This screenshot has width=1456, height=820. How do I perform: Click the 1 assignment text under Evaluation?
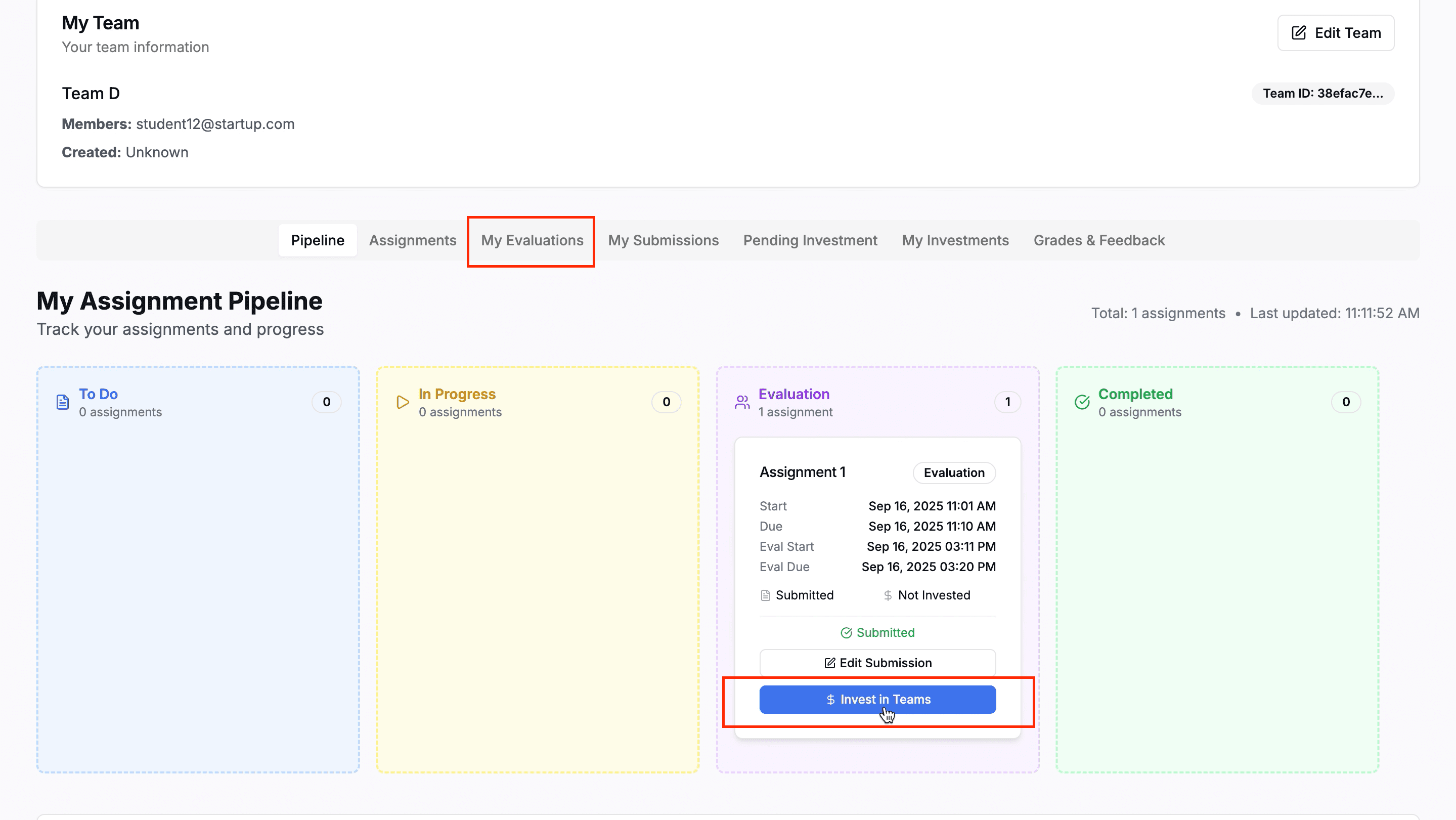pos(795,412)
